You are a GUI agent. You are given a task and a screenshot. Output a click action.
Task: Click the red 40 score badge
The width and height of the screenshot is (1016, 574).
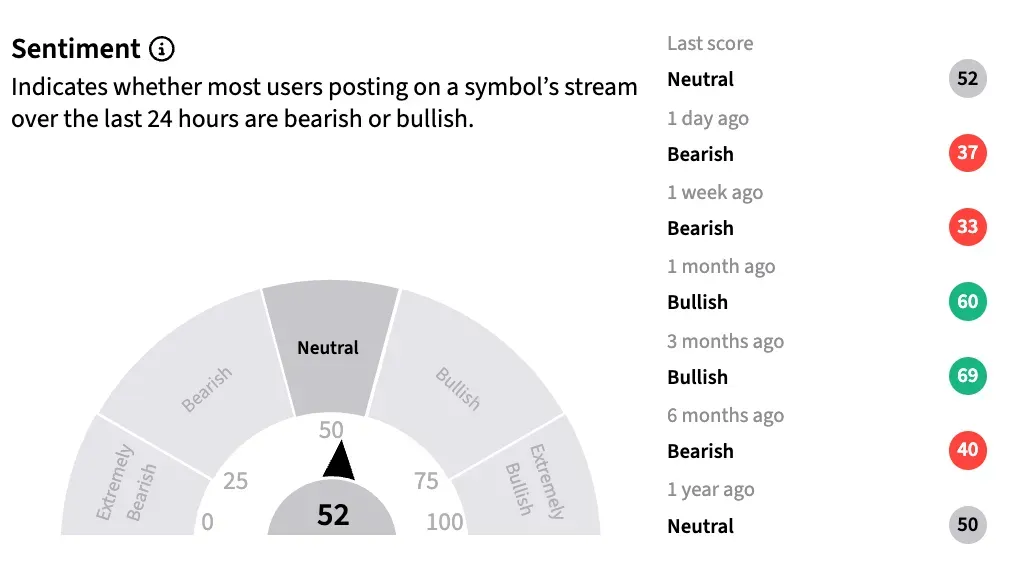tap(967, 450)
